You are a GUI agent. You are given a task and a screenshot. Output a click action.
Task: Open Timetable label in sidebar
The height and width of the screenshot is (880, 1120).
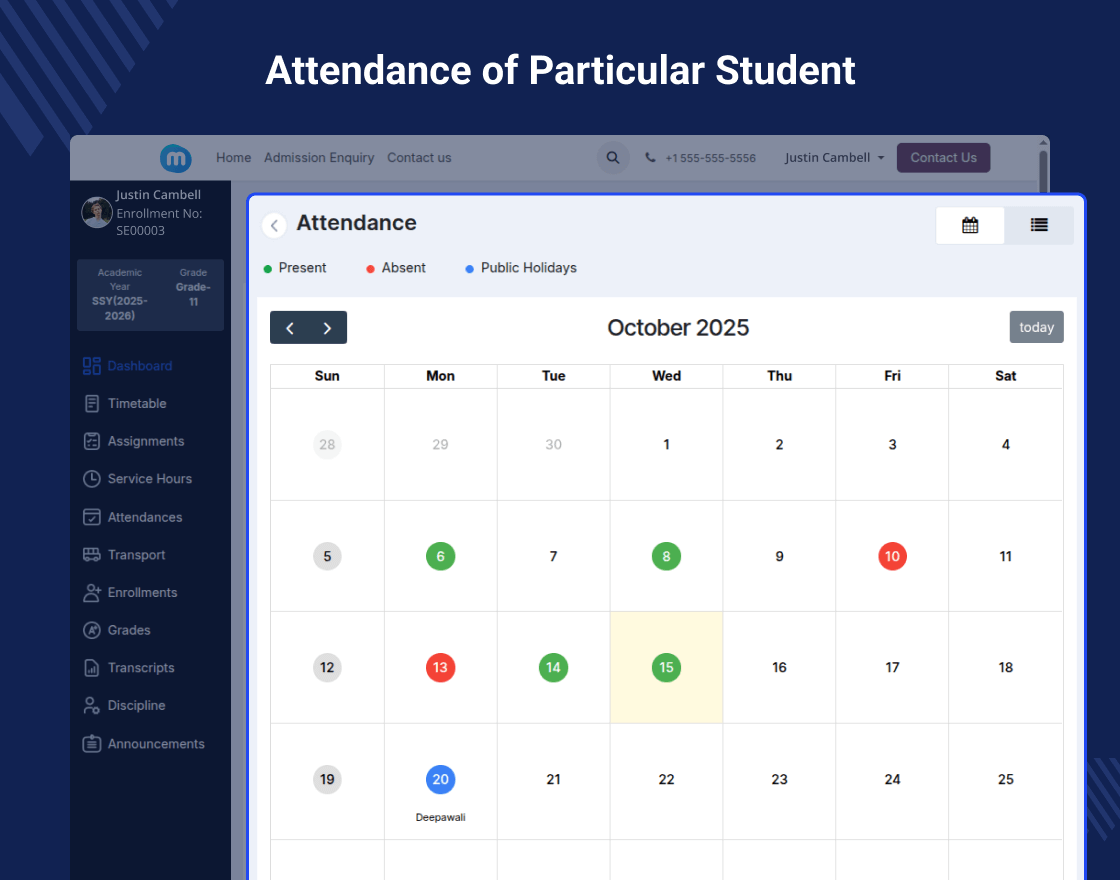(137, 404)
